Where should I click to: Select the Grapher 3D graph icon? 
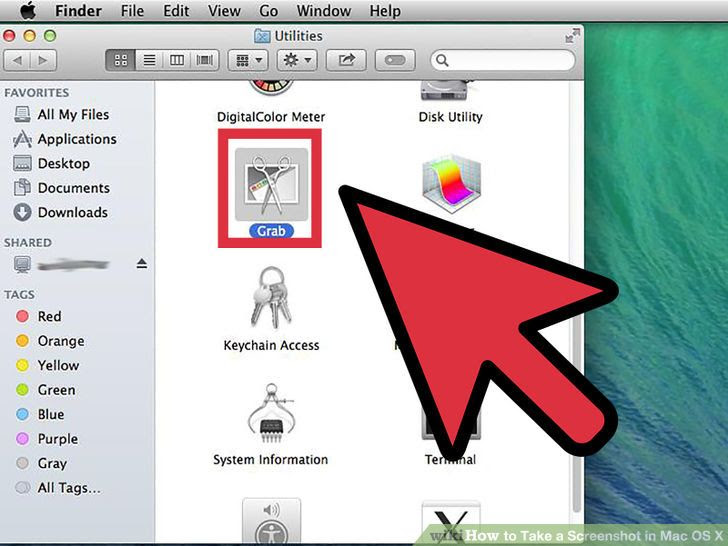pyautogui.click(x=451, y=184)
